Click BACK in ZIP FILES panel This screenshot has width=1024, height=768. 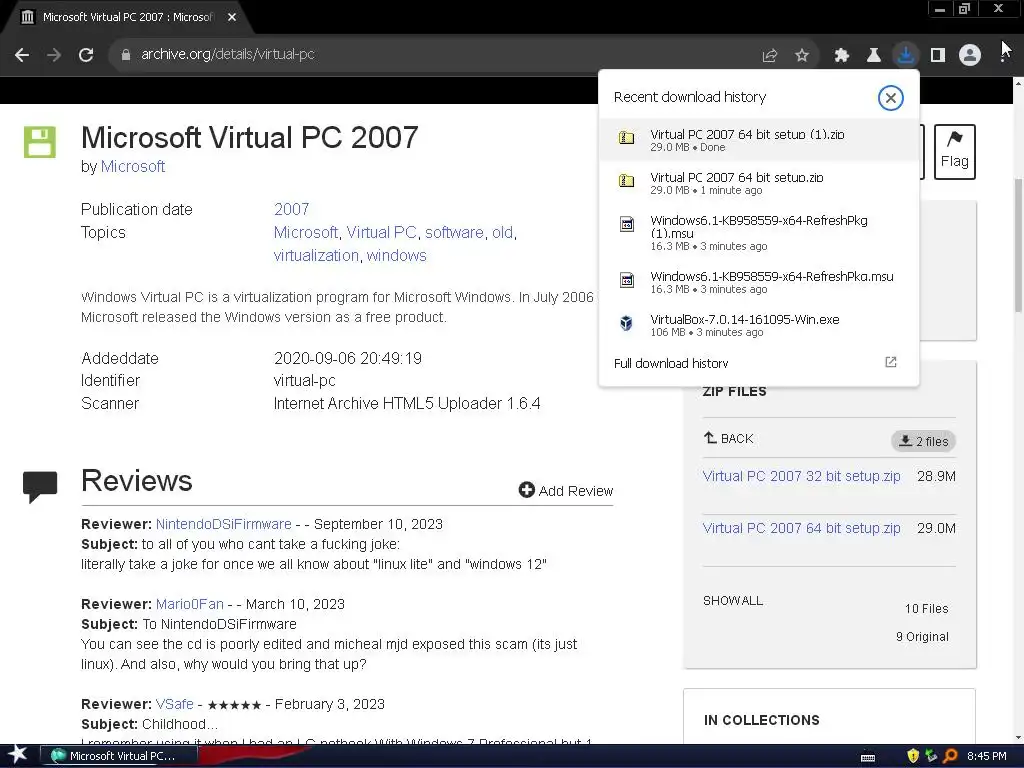pos(728,438)
